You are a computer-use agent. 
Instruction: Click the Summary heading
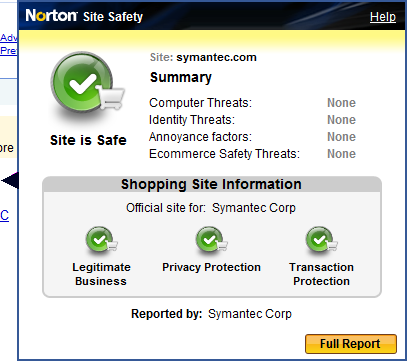[x=181, y=77]
